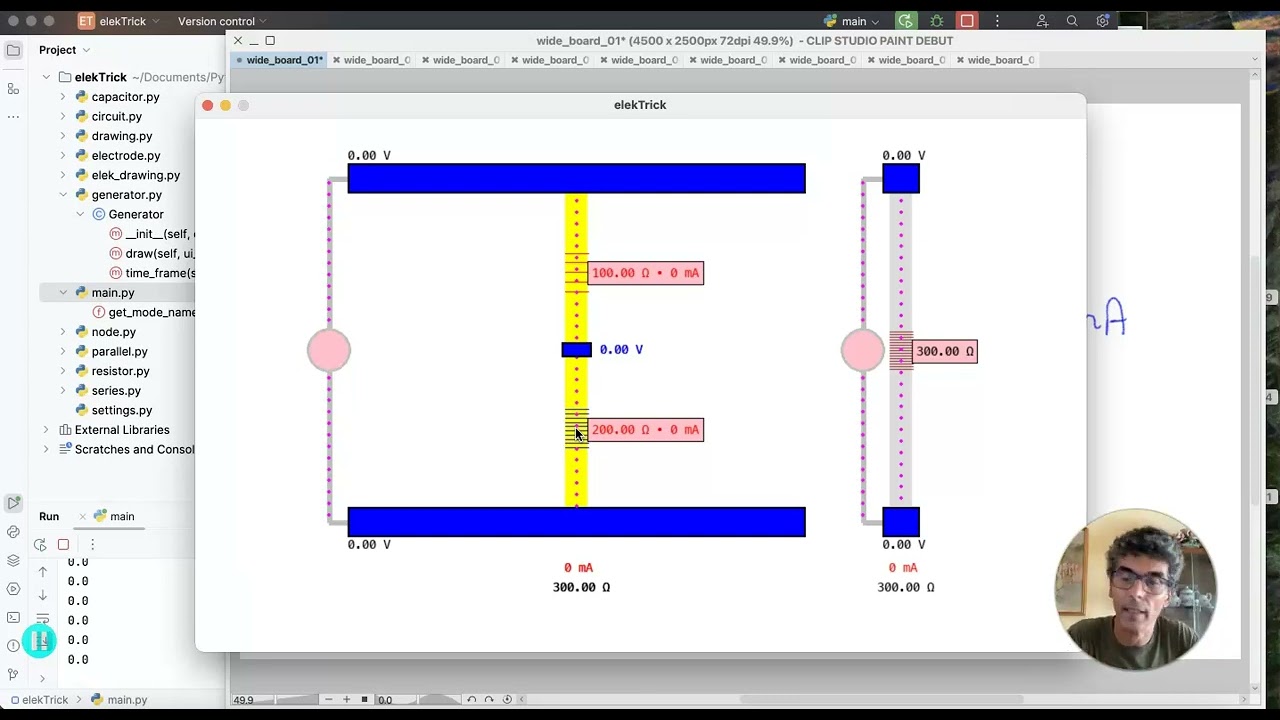The image size is (1280, 720).
Task: Switch to wide_board_01* tab in Clip Studio
Action: [x=278, y=60]
